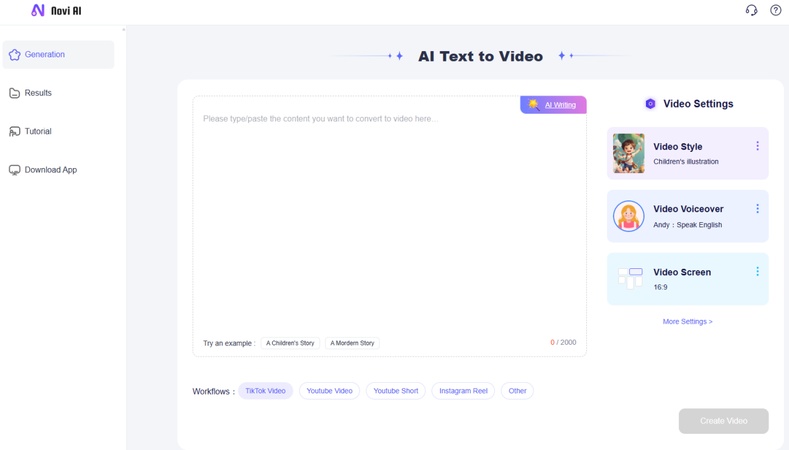
Task: Open Video Style options menu
Action: (x=757, y=146)
